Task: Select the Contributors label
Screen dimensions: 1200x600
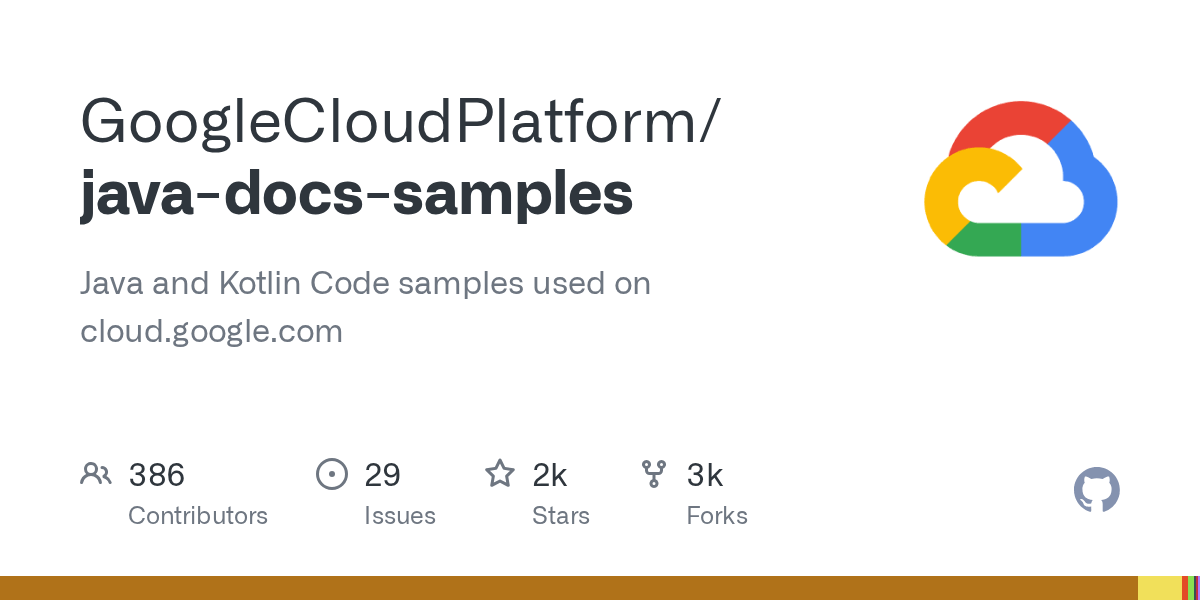Action: [198, 516]
